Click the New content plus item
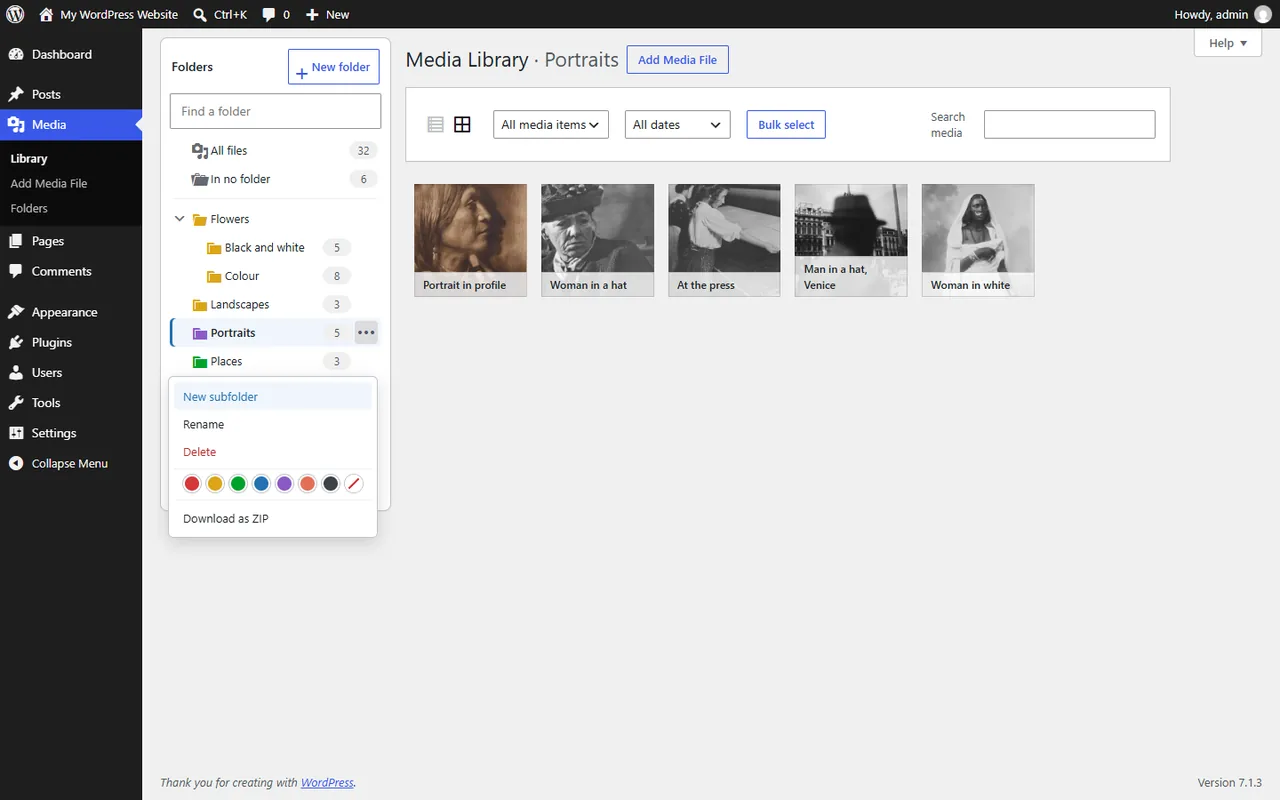The height and width of the screenshot is (800, 1280). (327, 14)
